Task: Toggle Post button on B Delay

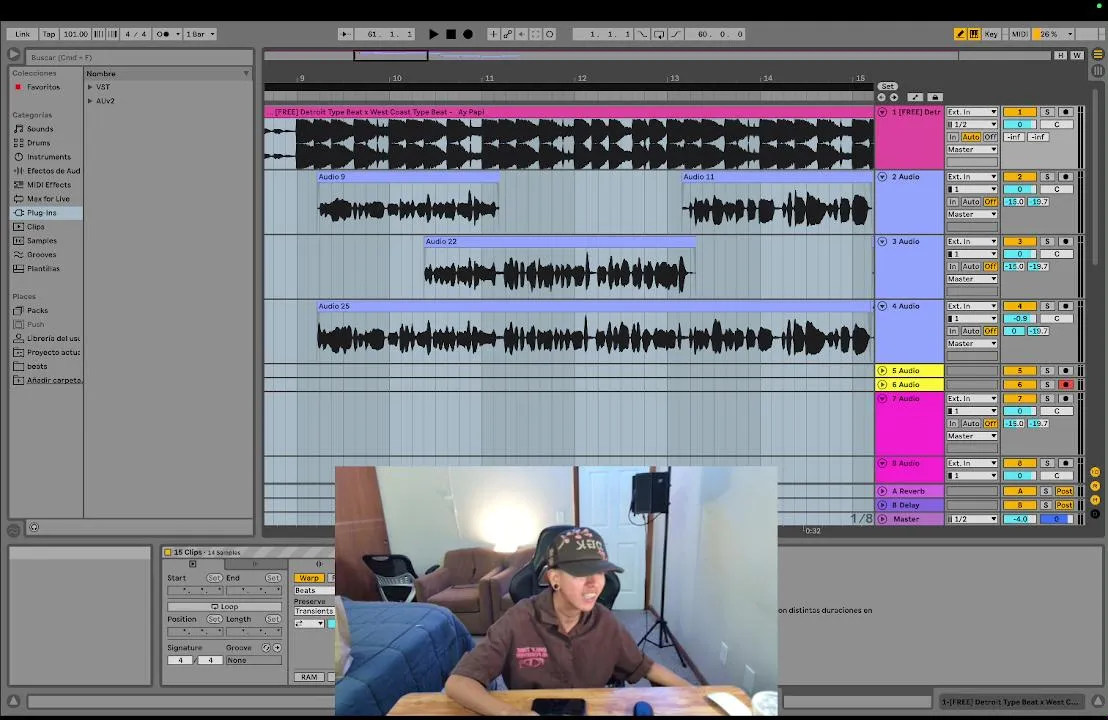Action: 1064,505
